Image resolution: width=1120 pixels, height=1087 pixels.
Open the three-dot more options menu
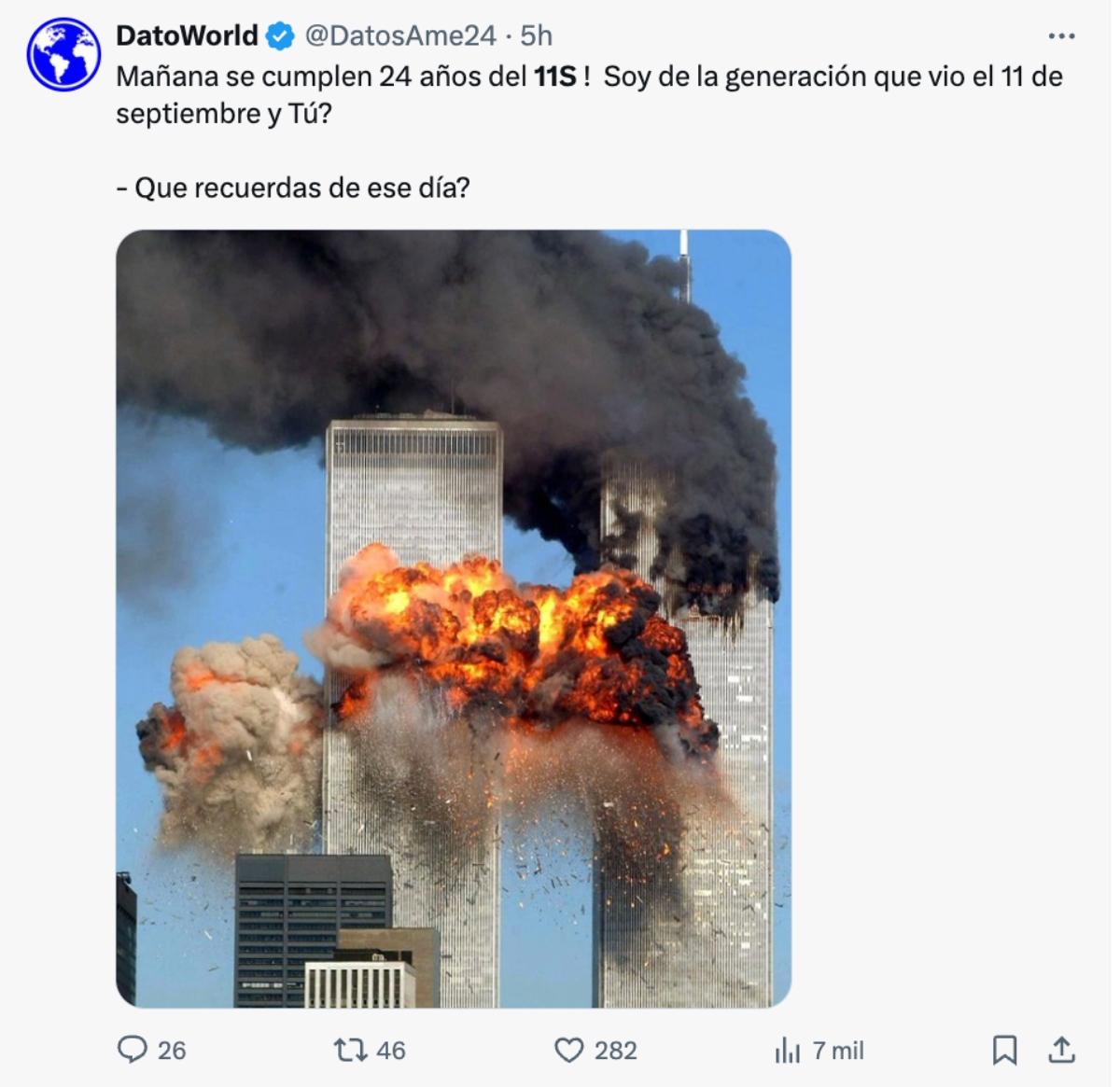click(1061, 36)
